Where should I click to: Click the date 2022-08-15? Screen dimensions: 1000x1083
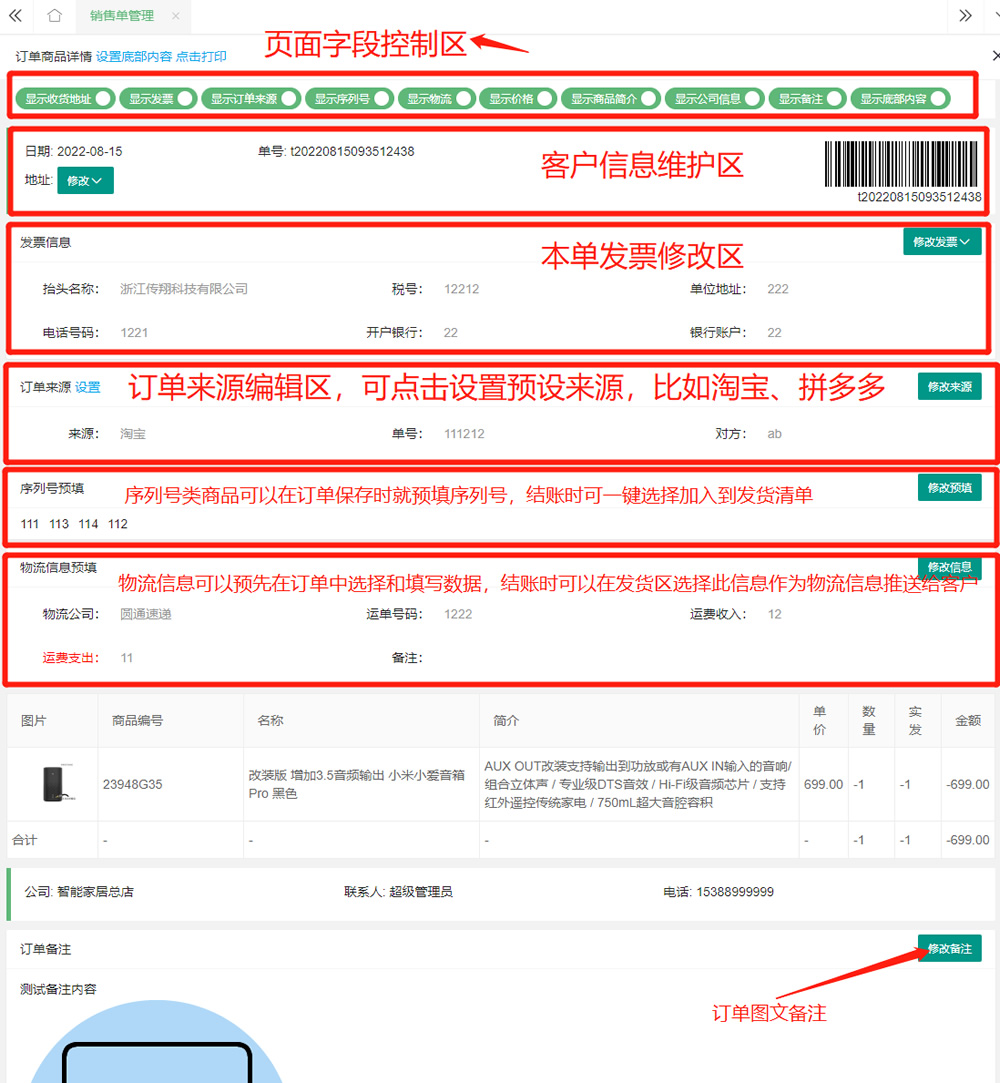pyautogui.click(x=89, y=151)
